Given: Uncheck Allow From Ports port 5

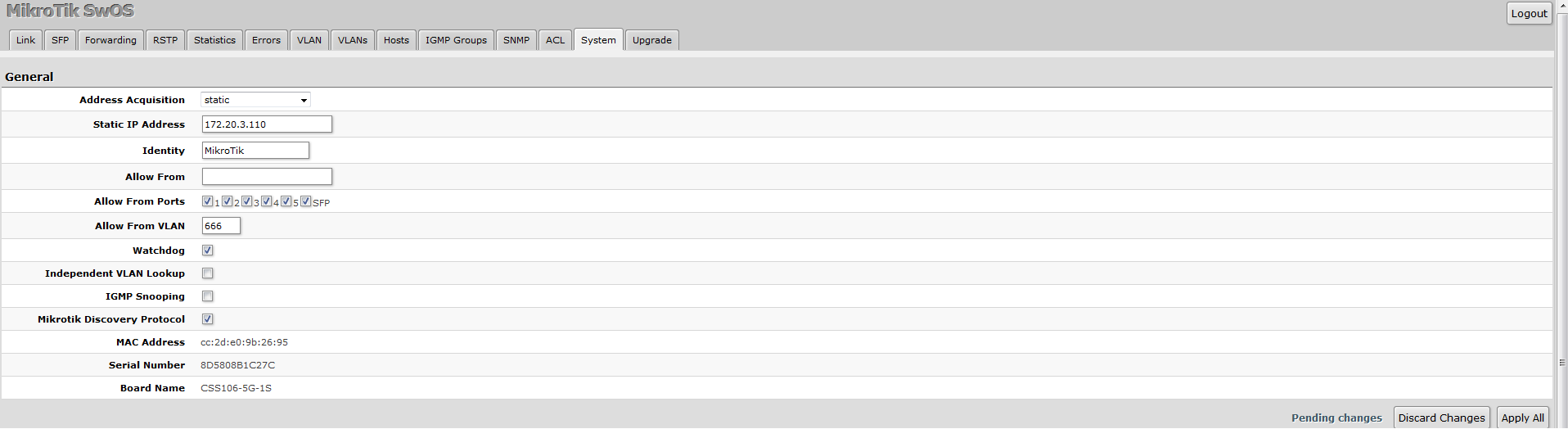Looking at the screenshot, I should pos(286,201).
